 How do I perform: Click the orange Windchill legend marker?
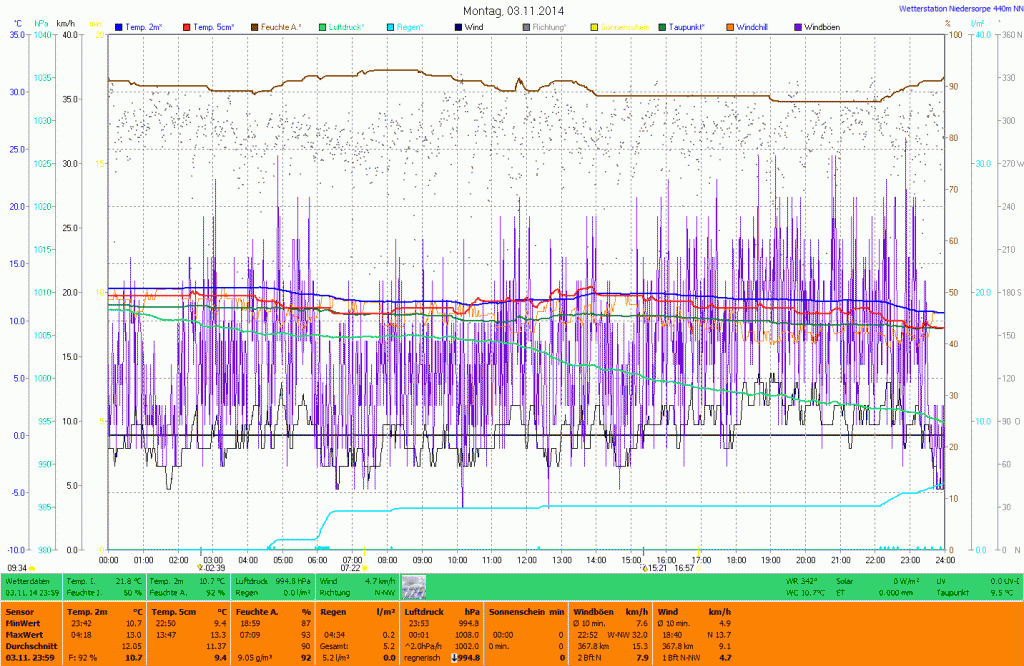click(731, 25)
